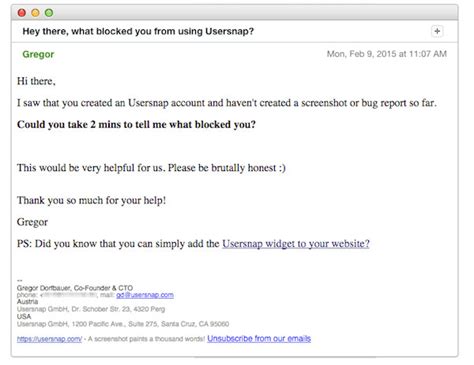This screenshot has height=365, width=474.
Task: Click signature text Gregor Dorfbauer, Co-Founder & CTO
Action: point(75,288)
